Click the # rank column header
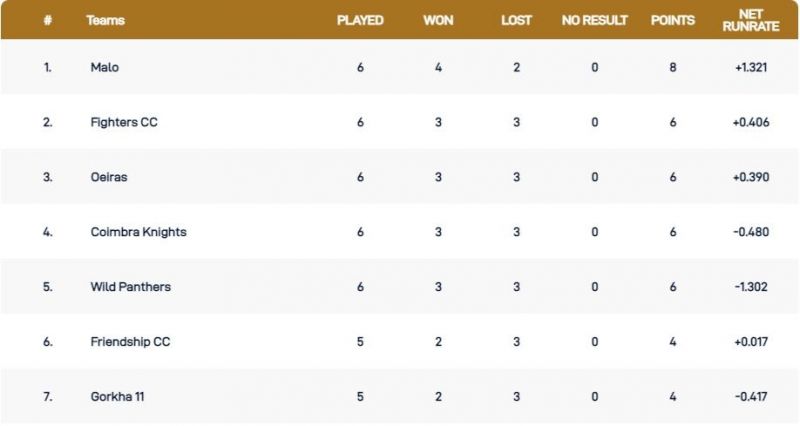 48,20
